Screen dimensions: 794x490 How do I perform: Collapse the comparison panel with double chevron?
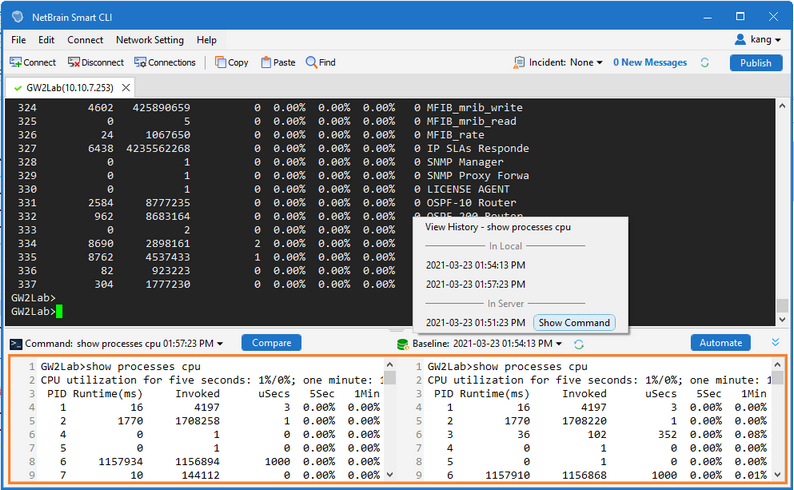click(x=775, y=342)
